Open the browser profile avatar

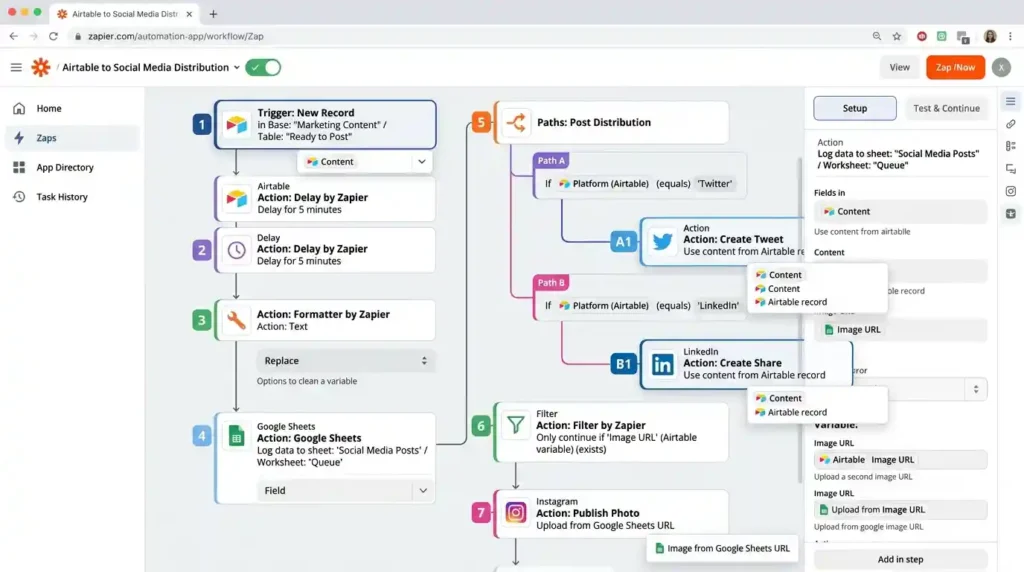[x=990, y=37]
